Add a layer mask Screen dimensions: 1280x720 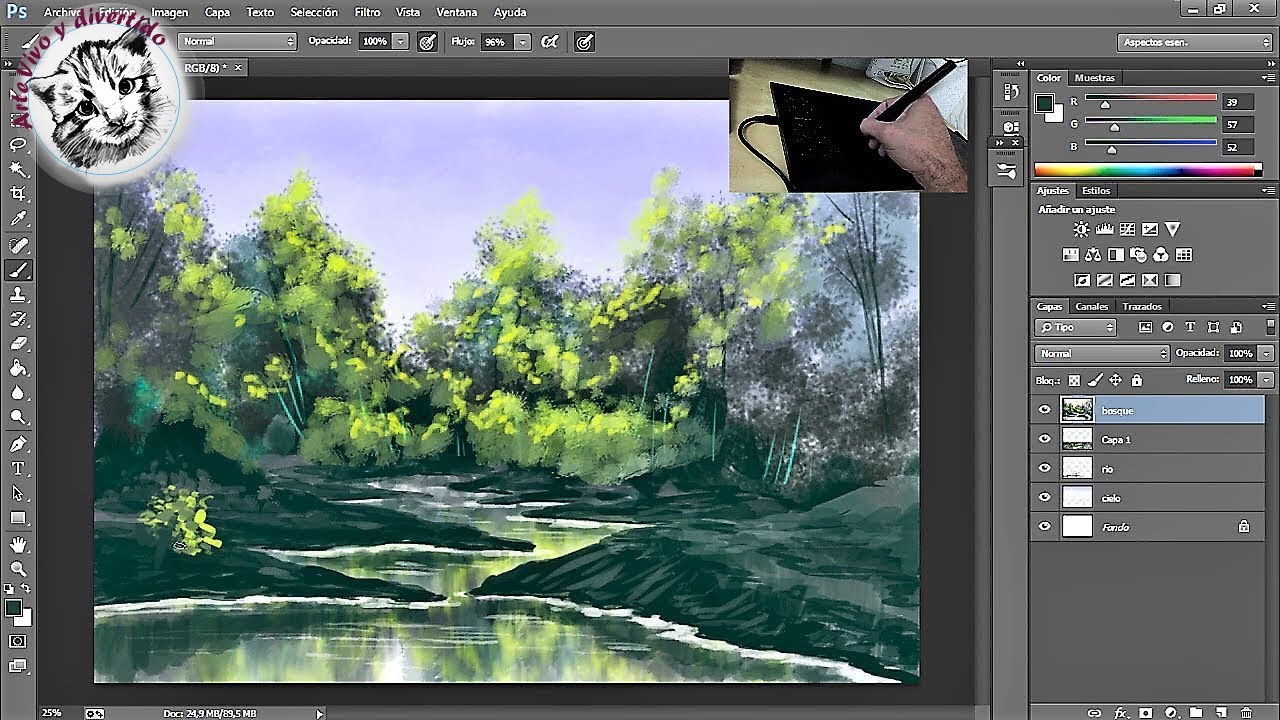click(x=1145, y=712)
